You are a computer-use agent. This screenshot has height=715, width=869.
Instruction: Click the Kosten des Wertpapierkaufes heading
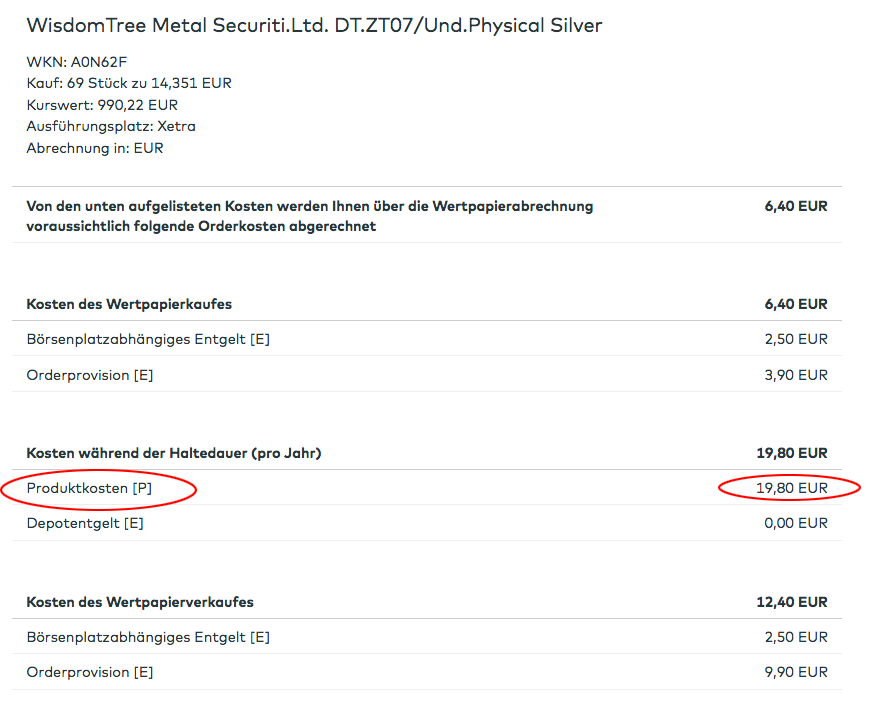pos(129,304)
